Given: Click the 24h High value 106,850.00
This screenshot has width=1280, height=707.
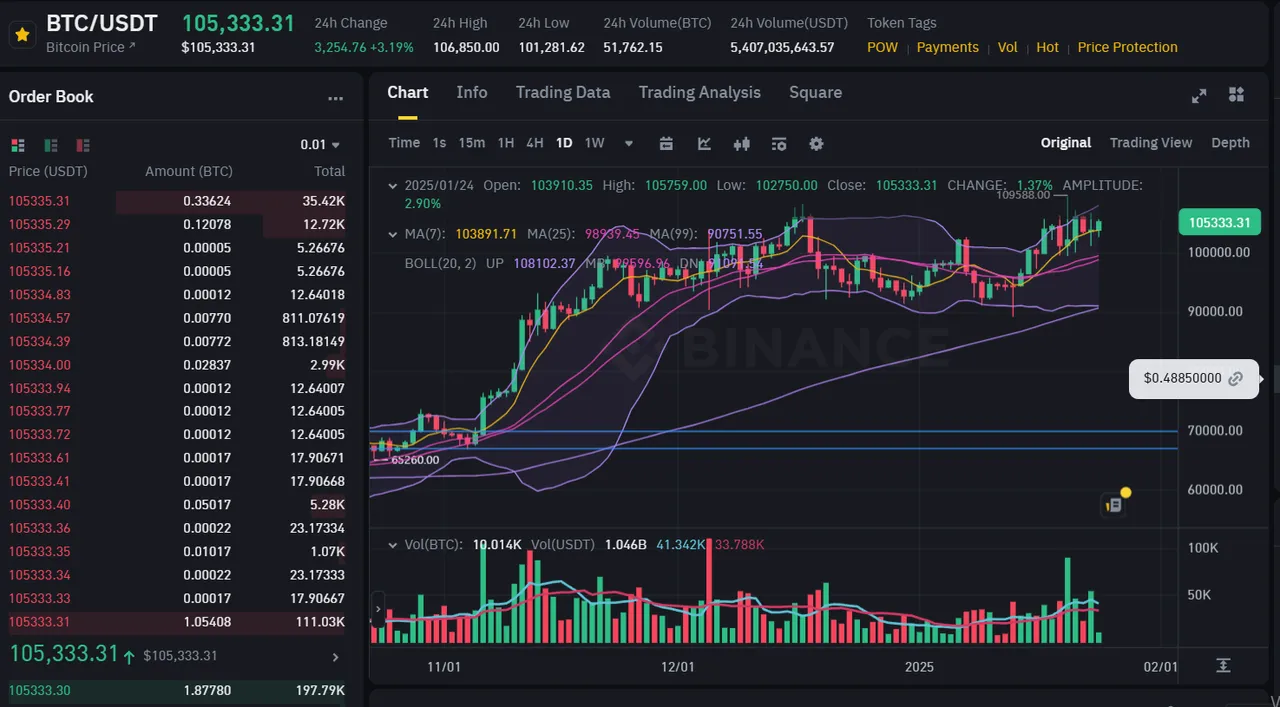Looking at the screenshot, I should click(x=466, y=47).
